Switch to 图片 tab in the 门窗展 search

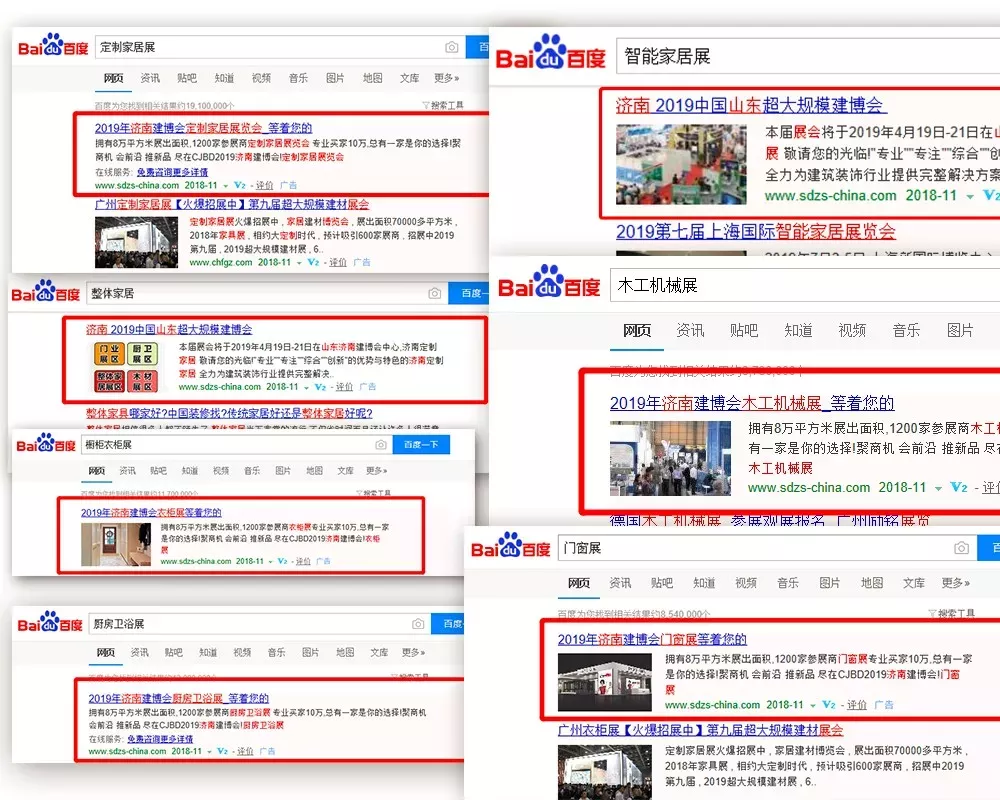(x=830, y=582)
